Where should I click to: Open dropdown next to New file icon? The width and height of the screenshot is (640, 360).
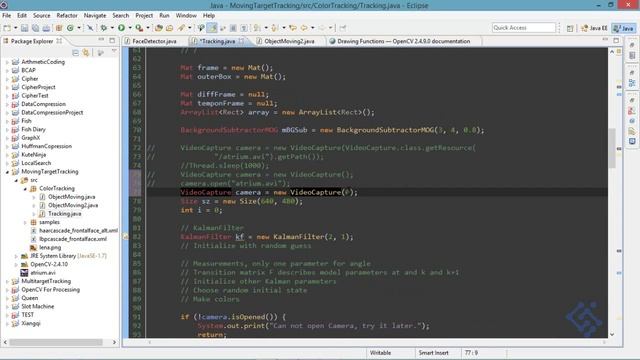point(16,28)
